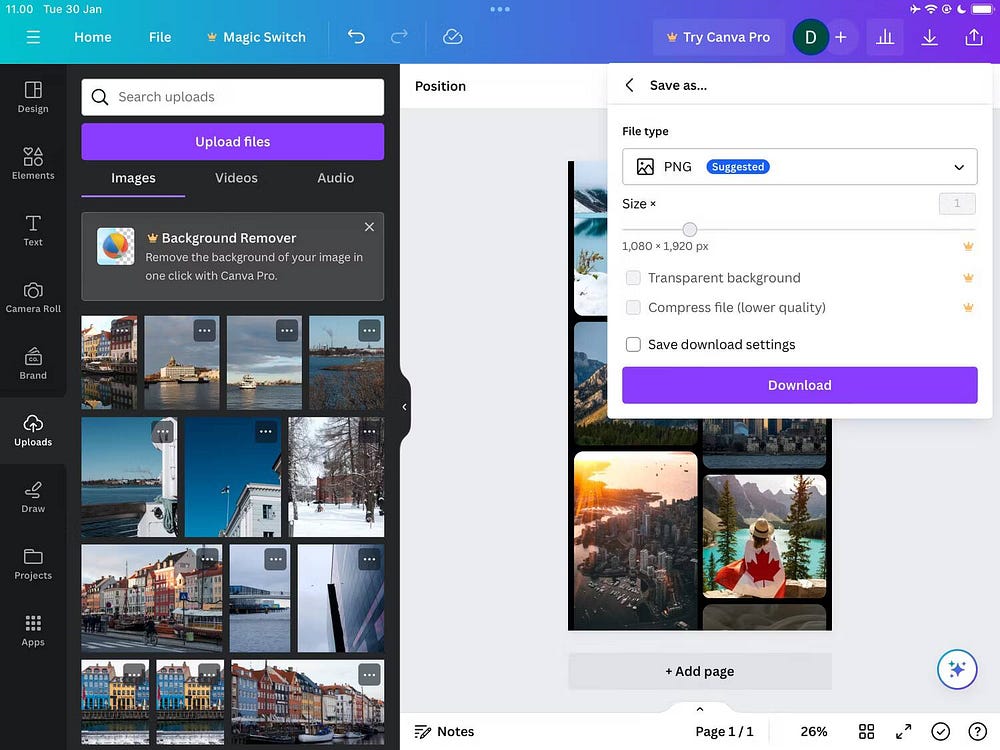Viewport: 1000px width, 750px height.
Task: Enable Save download settings checkbox
Action: [x=633, y=345]
